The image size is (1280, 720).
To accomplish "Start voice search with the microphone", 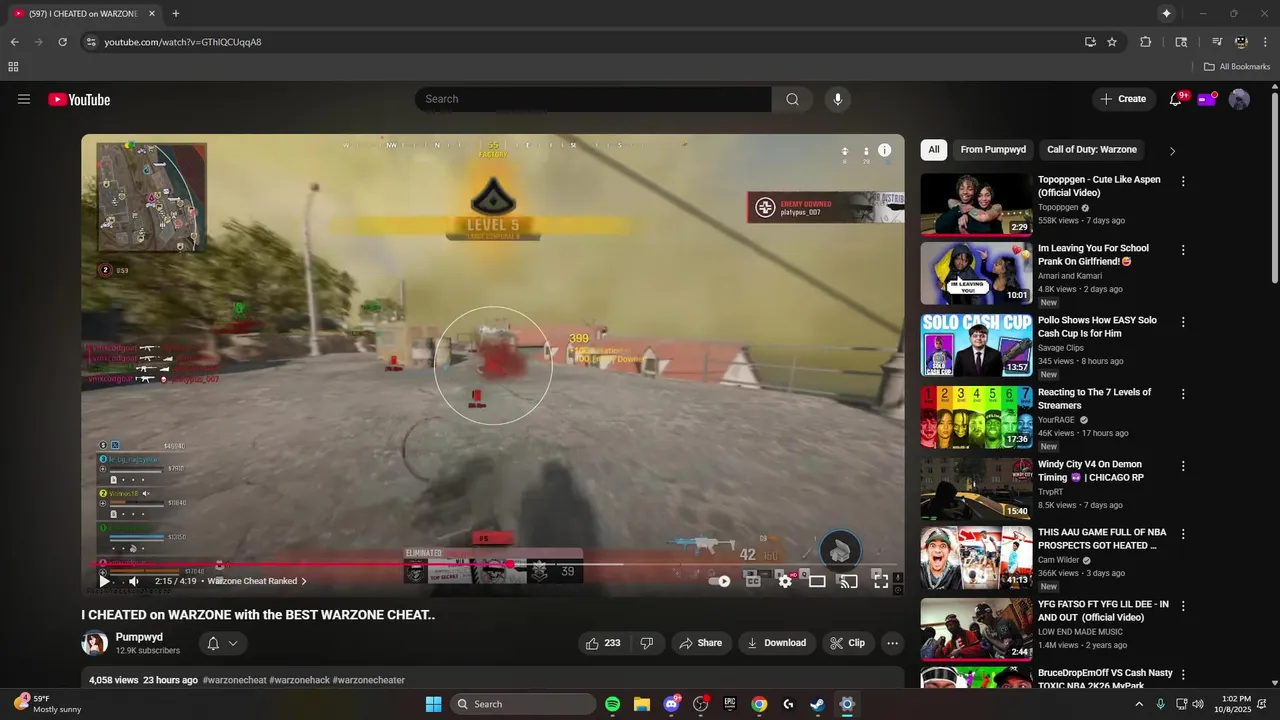I will [838, 99].
